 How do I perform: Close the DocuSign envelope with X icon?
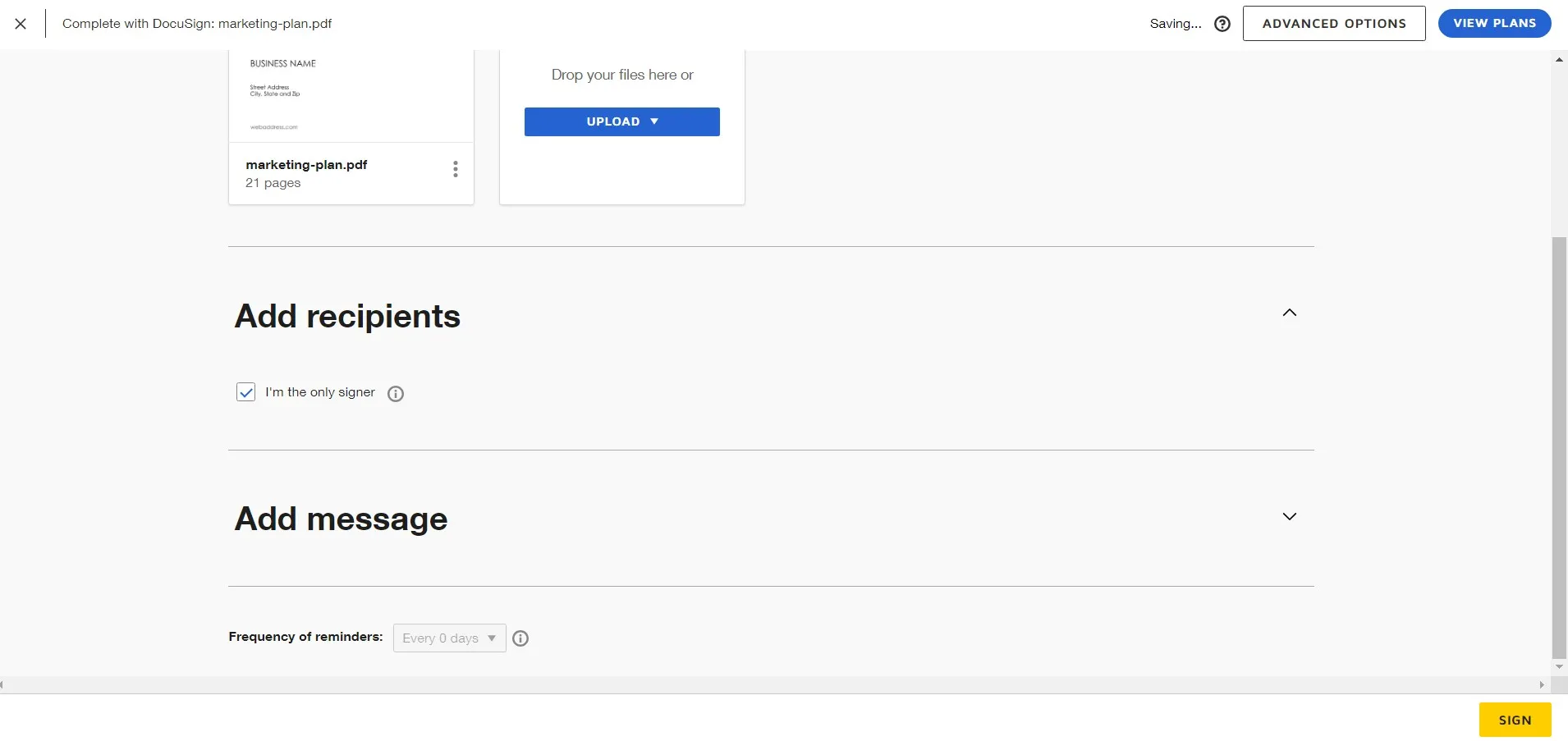(21, 24)
